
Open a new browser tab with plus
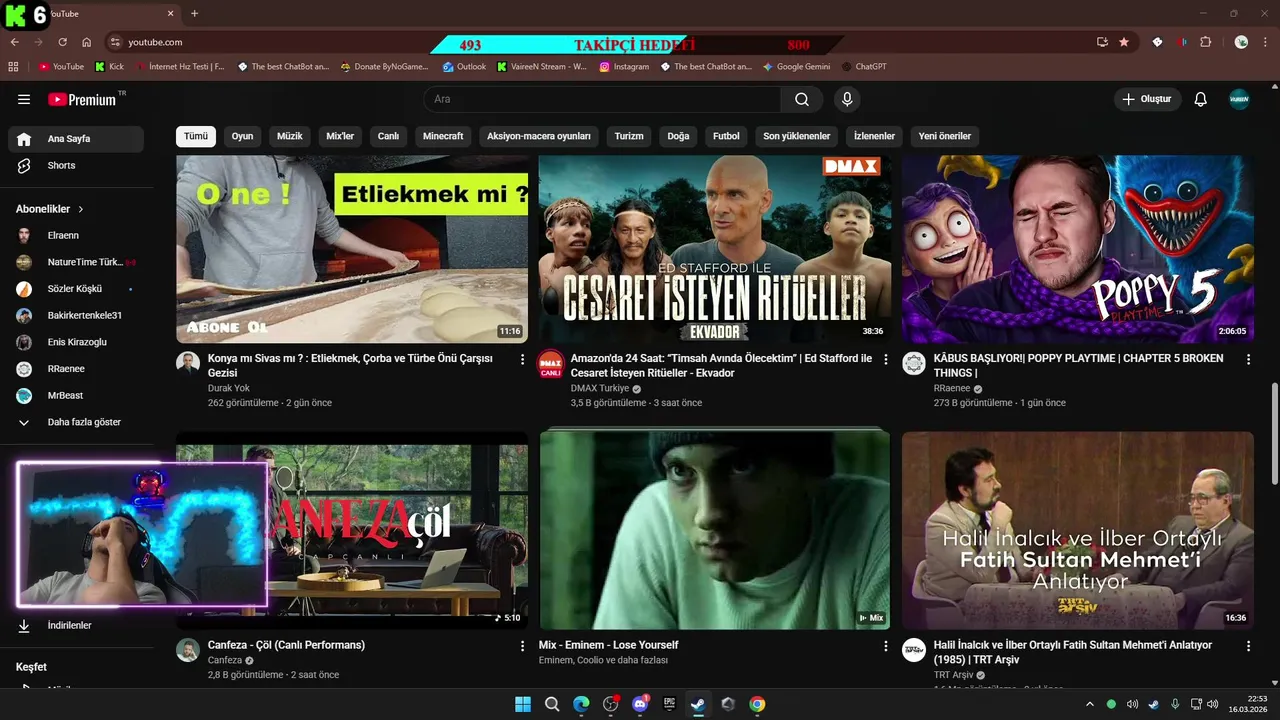pos(194,13)
